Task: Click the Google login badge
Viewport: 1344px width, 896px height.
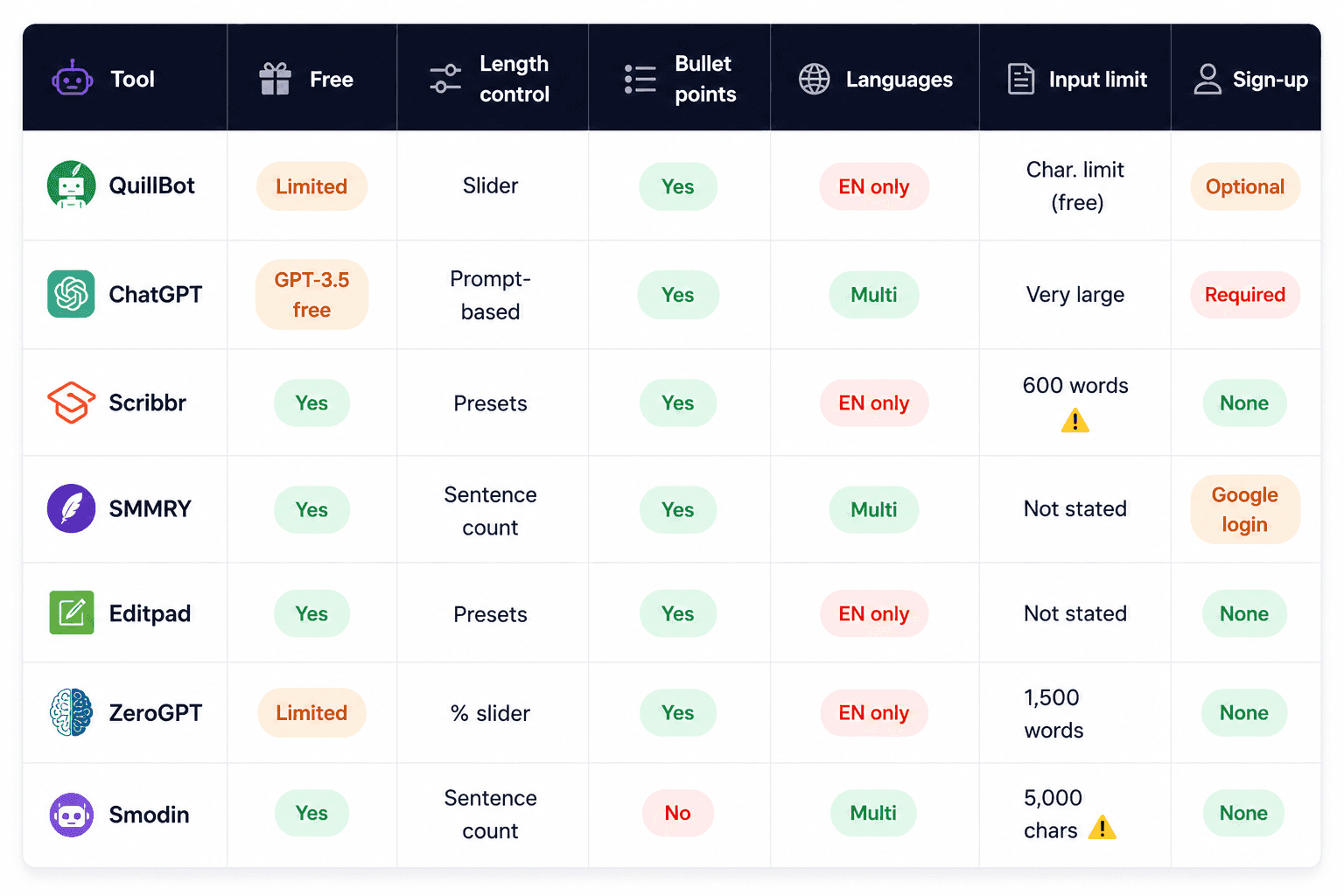Action: point(1245,510)
